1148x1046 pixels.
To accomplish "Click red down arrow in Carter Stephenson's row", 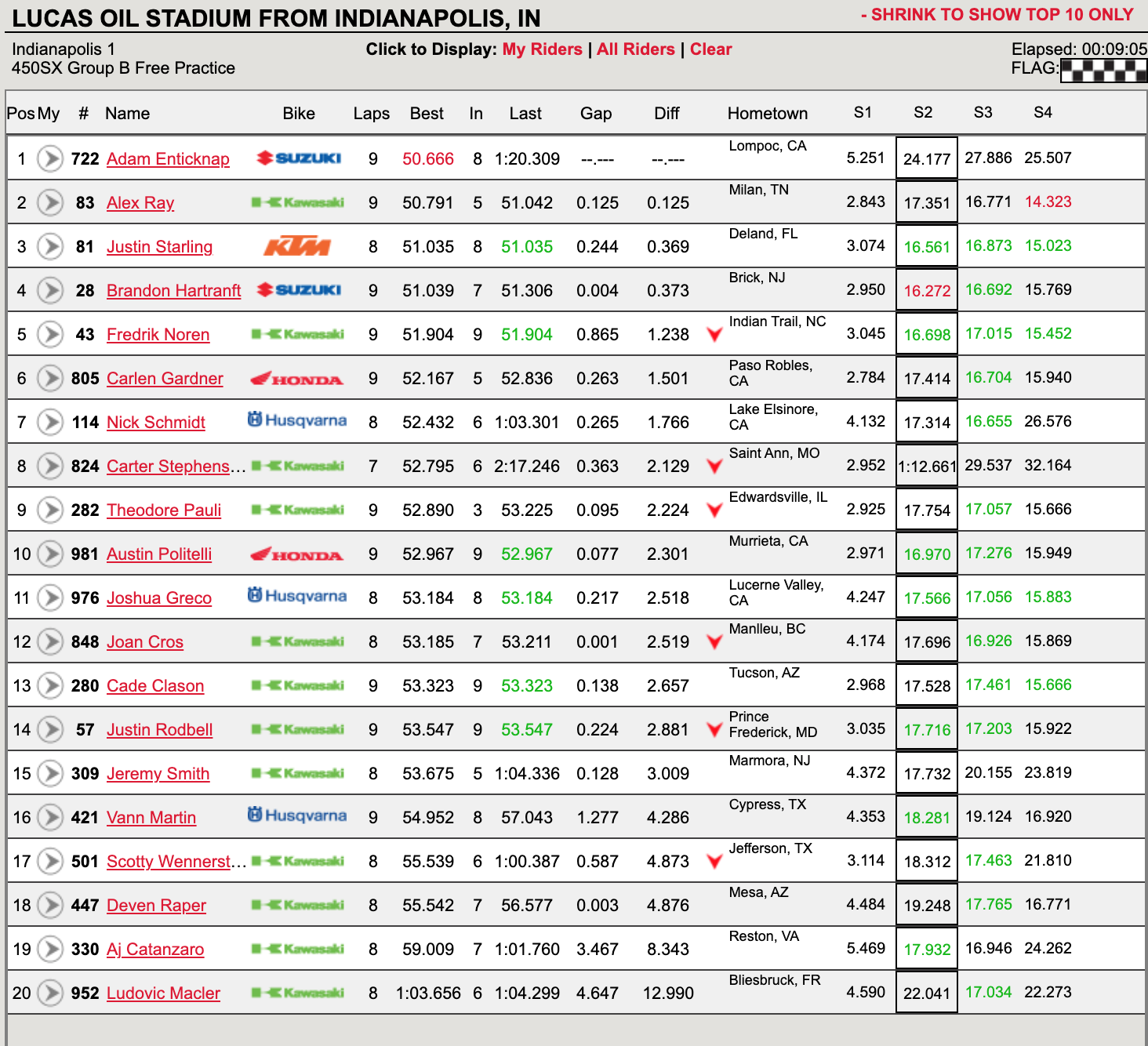I will click(x=714, y=467).
